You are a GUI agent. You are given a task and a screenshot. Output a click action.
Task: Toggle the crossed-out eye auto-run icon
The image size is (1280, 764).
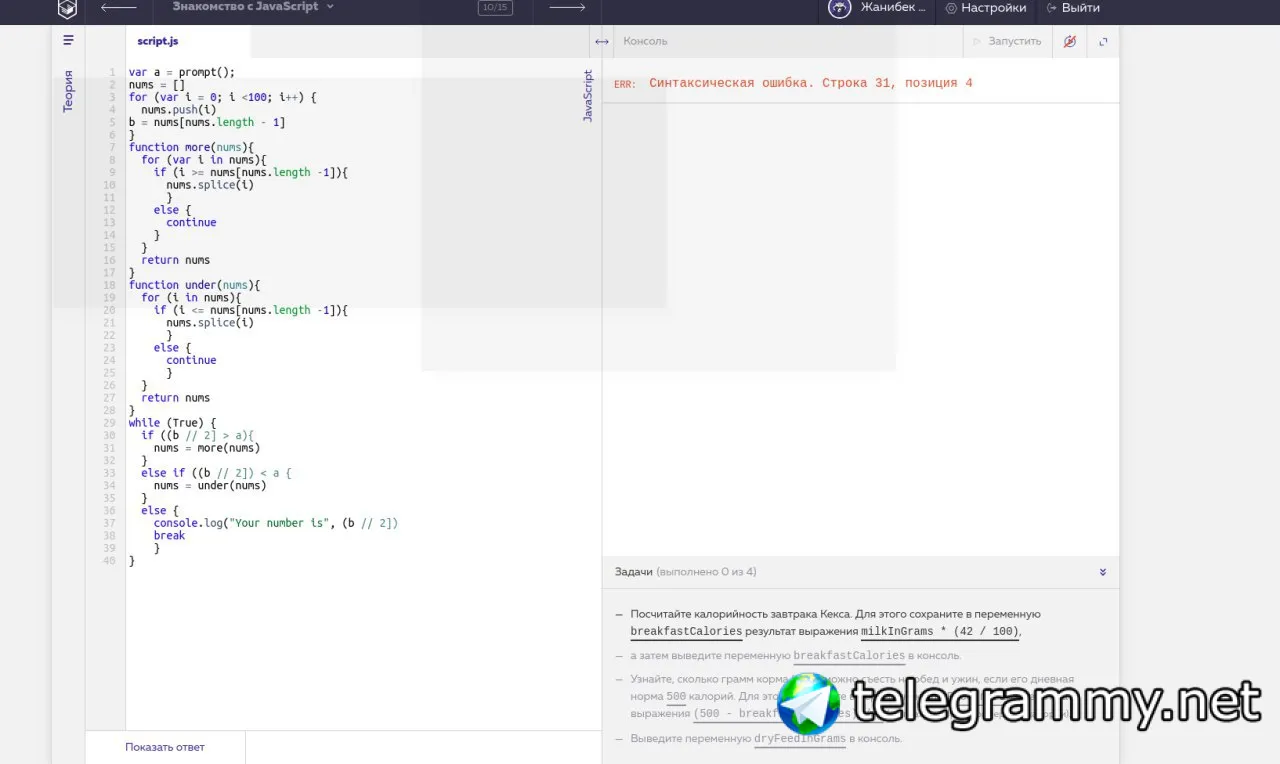pyautogui.click(x=1069, y=42)
